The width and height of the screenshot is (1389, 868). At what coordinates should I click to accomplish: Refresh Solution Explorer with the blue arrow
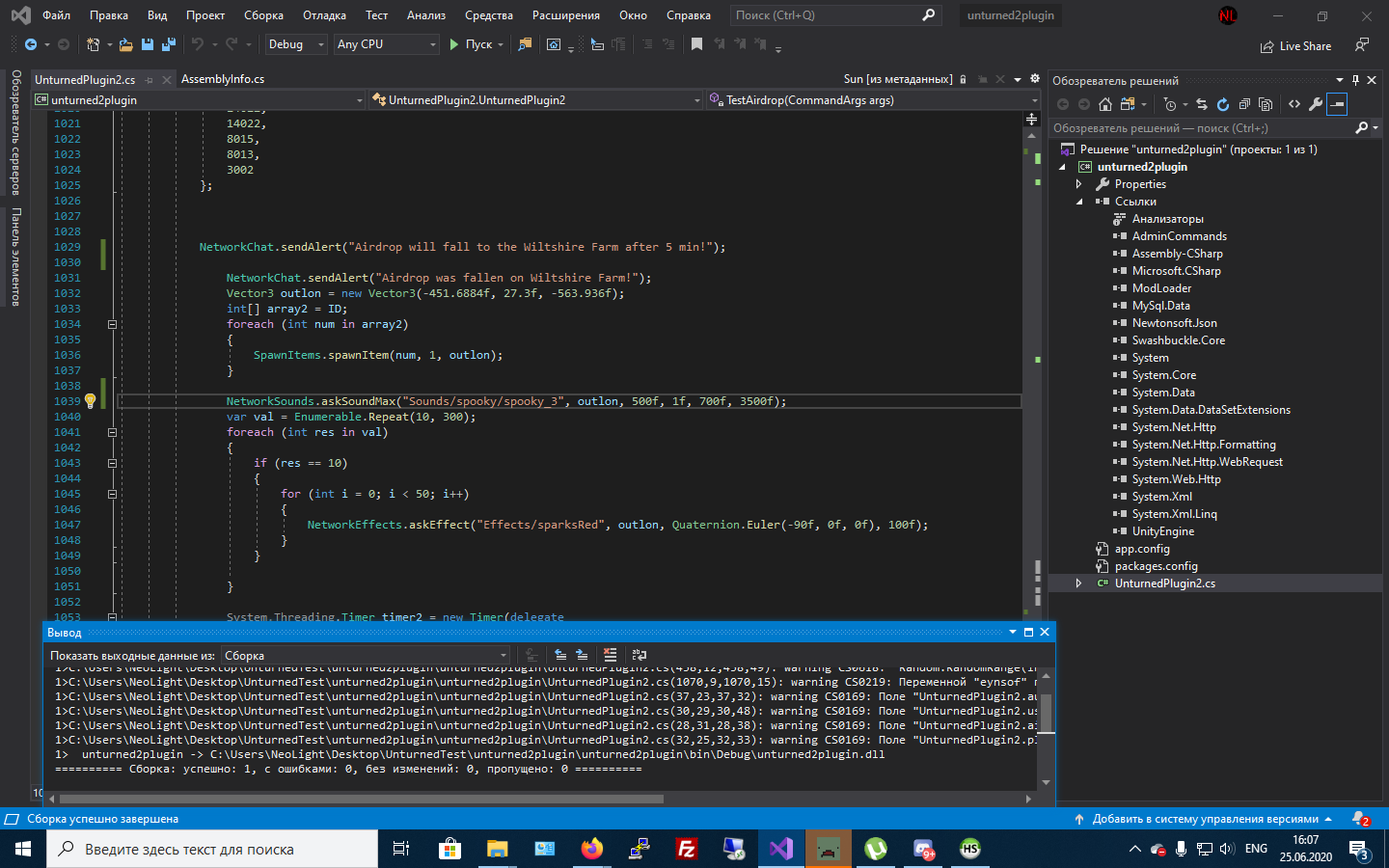[1223, 104]
